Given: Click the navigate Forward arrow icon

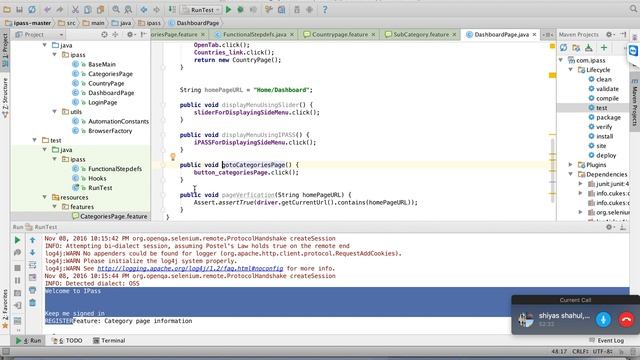Looking at the screenshot, I should click(156, 9).
